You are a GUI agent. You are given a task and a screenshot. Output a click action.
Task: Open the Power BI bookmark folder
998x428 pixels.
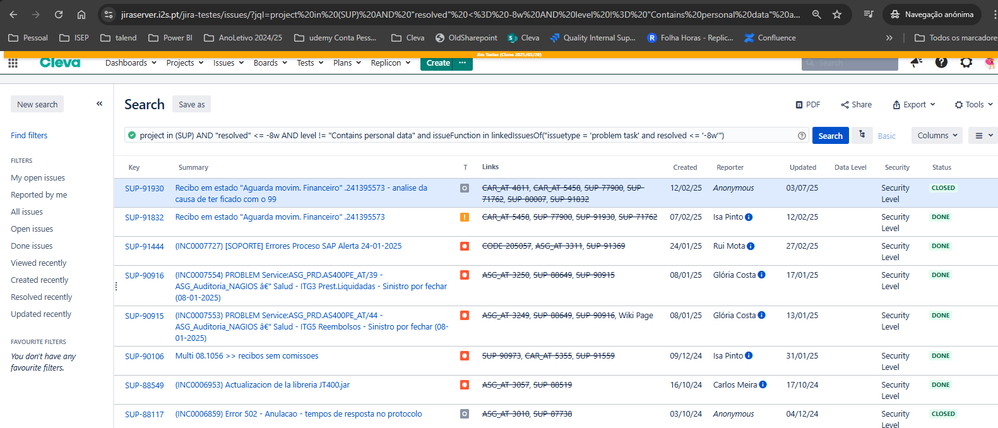[170, 38]
